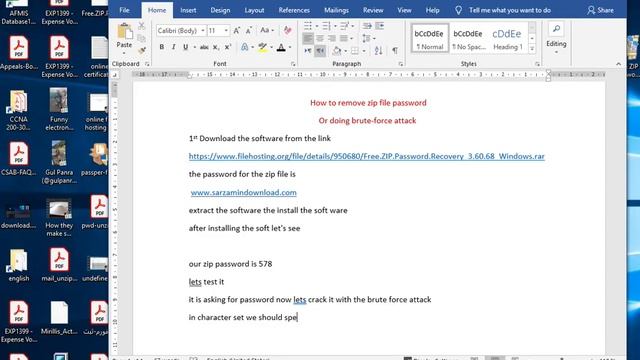The image size is (640, 360).
Task: Open the CCNA 200-30 desktop file
Action: pyautogui.click(x=18, y=110)
